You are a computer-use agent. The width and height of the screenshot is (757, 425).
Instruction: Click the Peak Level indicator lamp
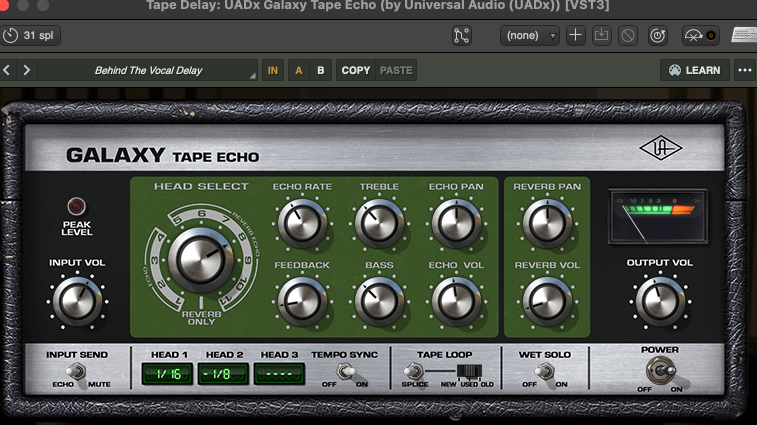pyautogui.click(x=76, y=206)
